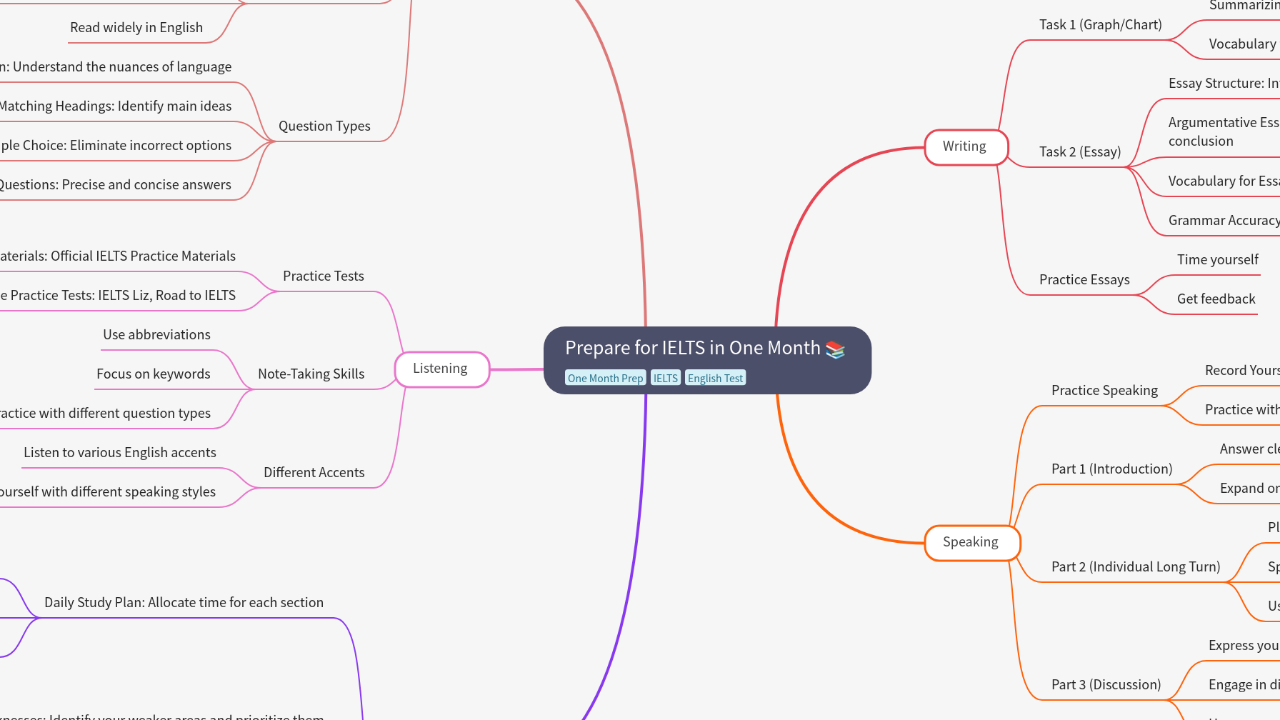
Task: Select the Listening branch node
Action: 441,369
